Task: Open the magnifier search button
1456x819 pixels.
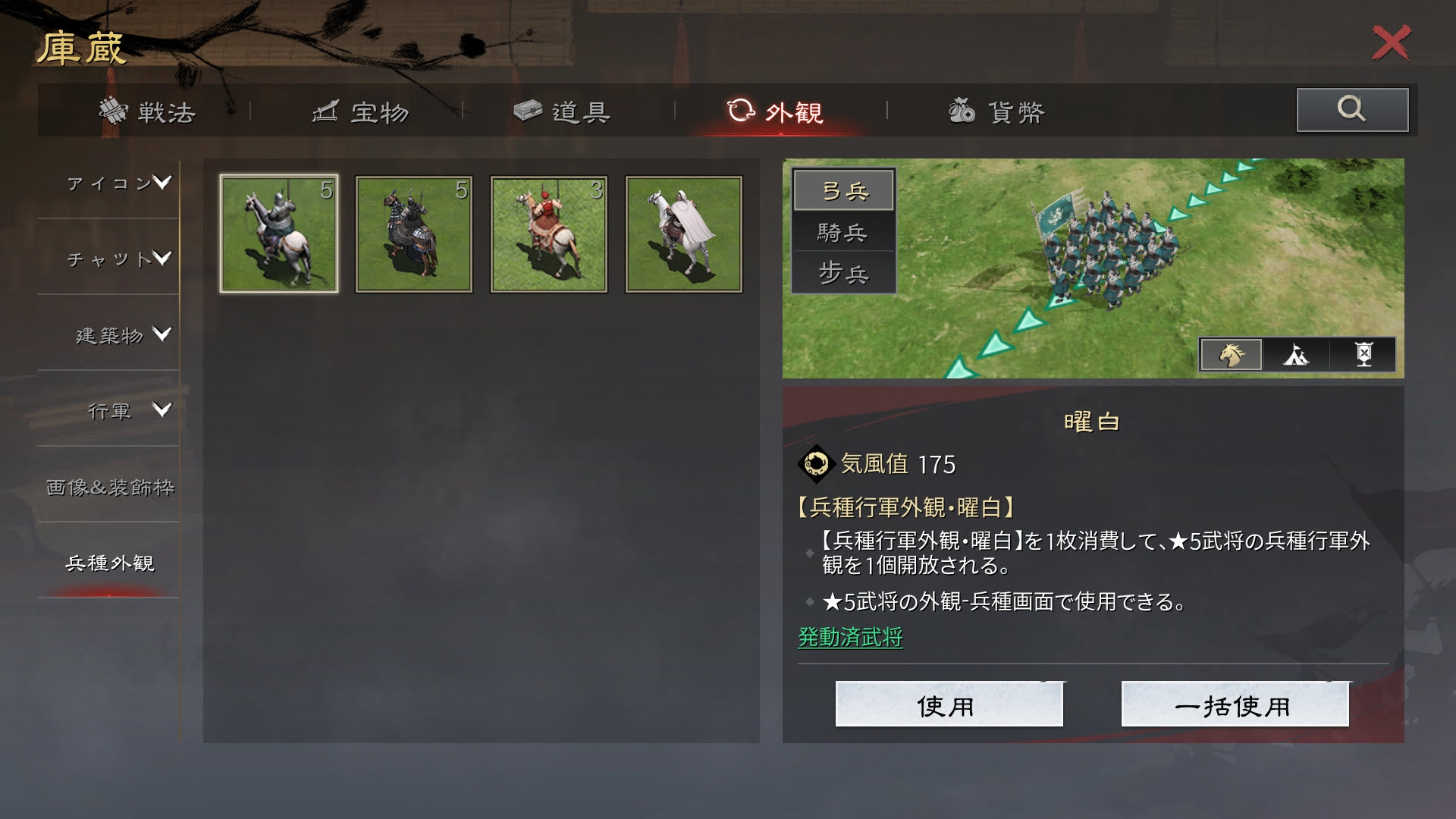Action: click(x=1352, y=110)
